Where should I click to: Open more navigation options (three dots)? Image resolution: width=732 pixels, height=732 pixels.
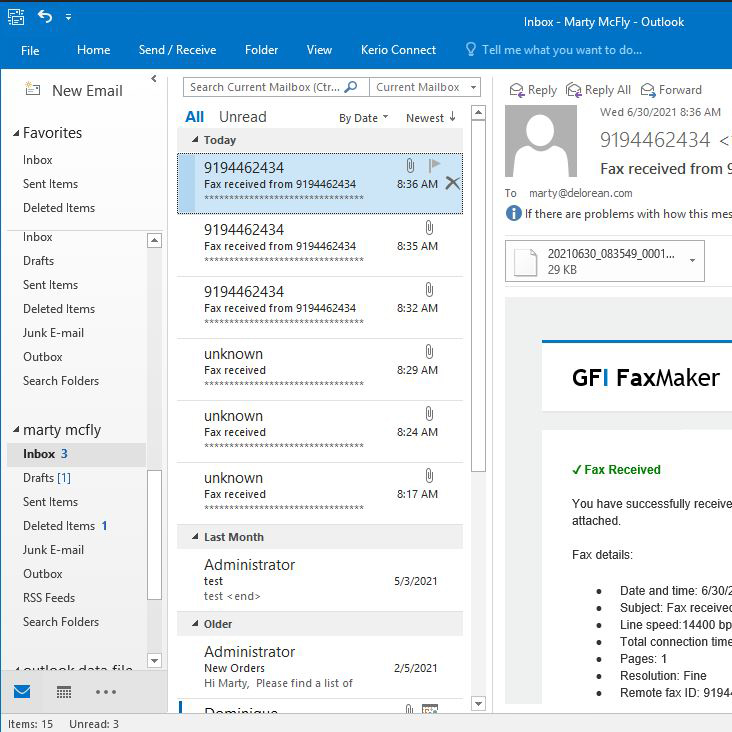pyautogui.click(x=106, y=692)
